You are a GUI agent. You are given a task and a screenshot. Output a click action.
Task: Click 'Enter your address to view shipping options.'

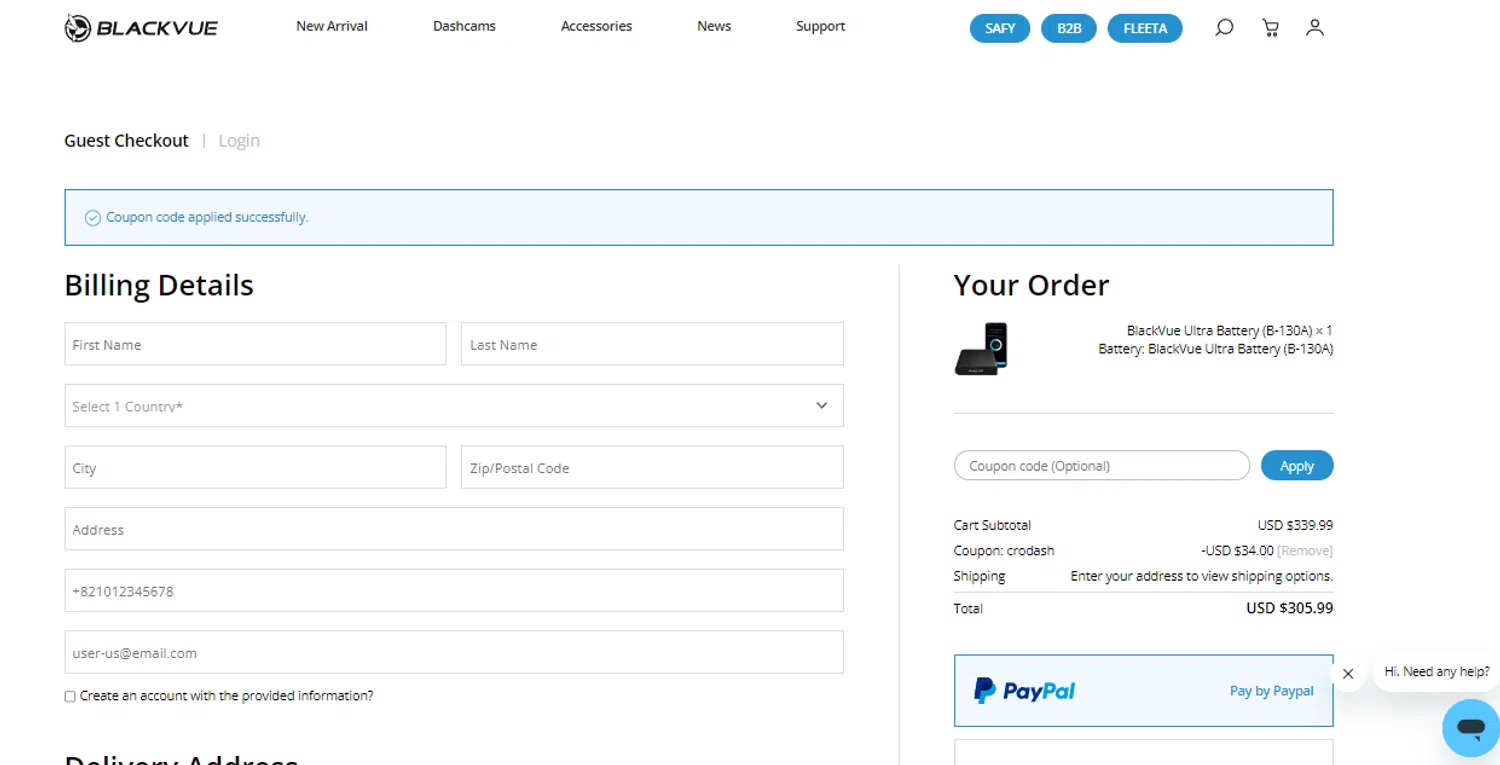(x=1201, y=576)
